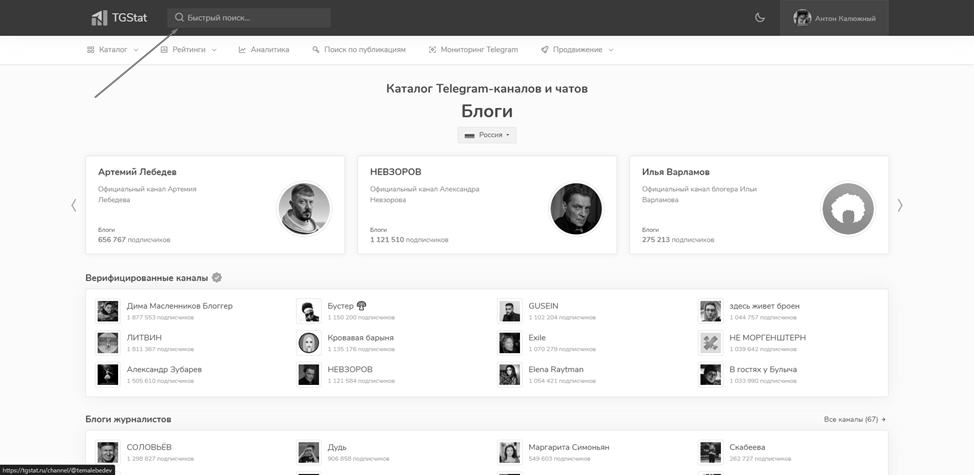
Task: Expand the Рейтинги menu
Action: pyautogui.click(x=188, y=50)
